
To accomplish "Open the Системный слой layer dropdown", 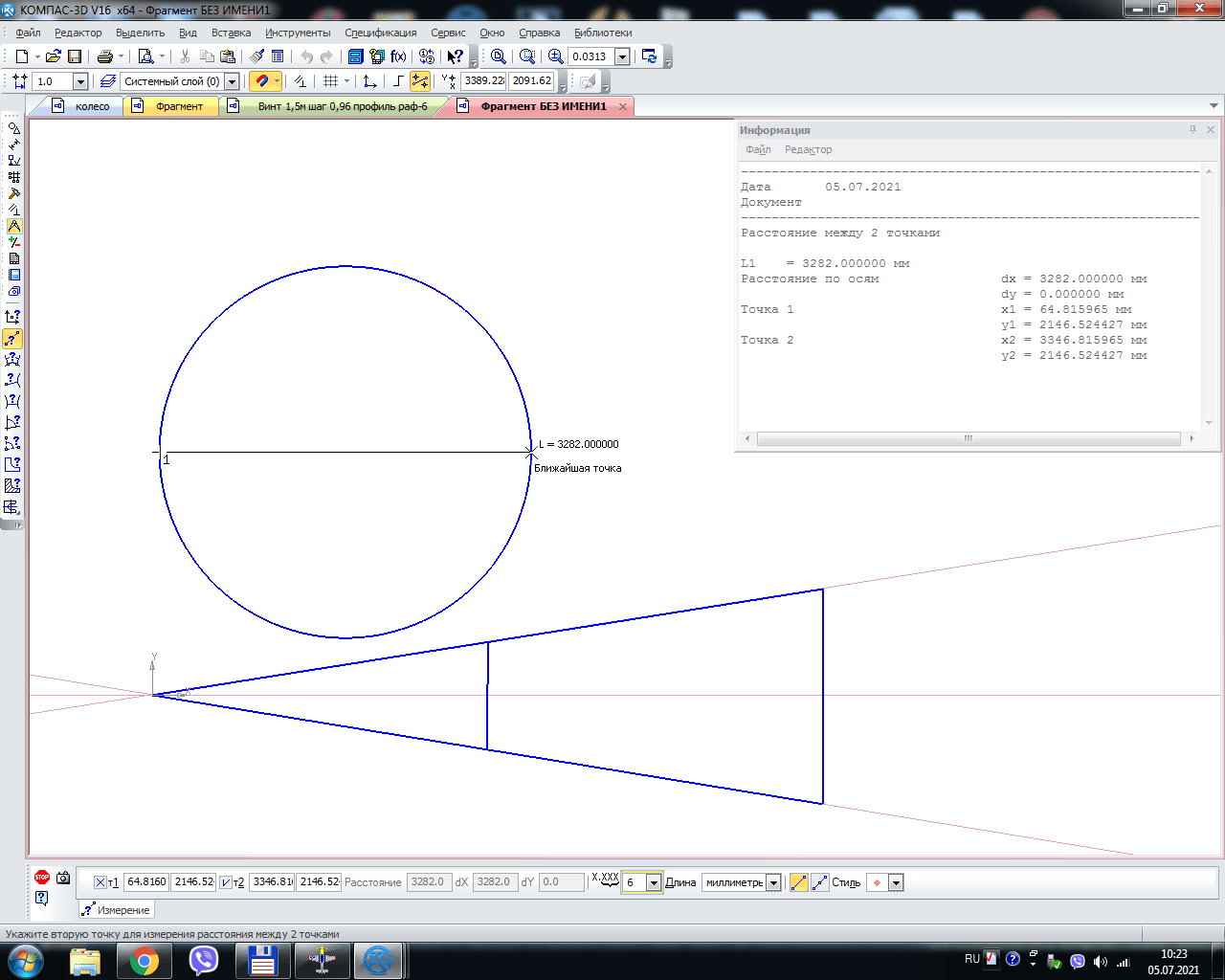I will coord(232,81).
